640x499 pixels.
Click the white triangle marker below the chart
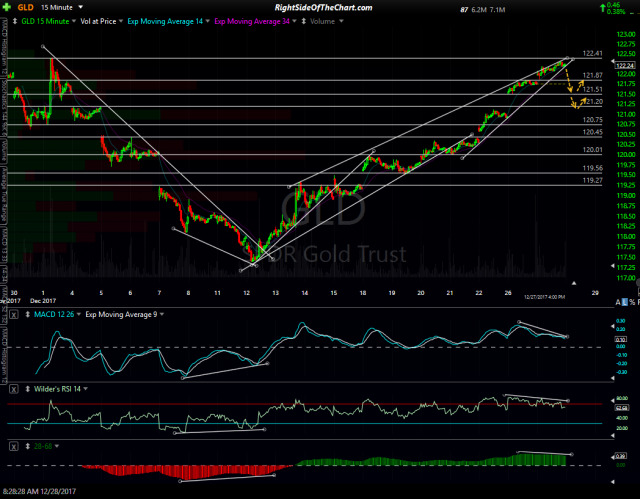[x=574, y=283]
